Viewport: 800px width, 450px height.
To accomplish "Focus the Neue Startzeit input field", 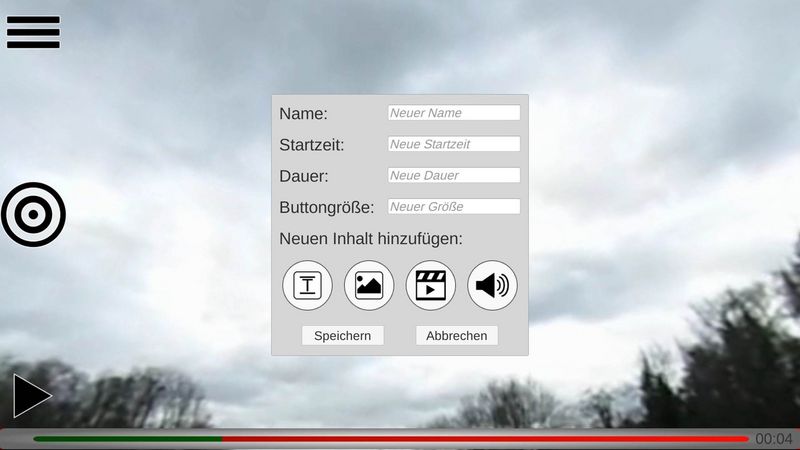I will pos(454,144).
